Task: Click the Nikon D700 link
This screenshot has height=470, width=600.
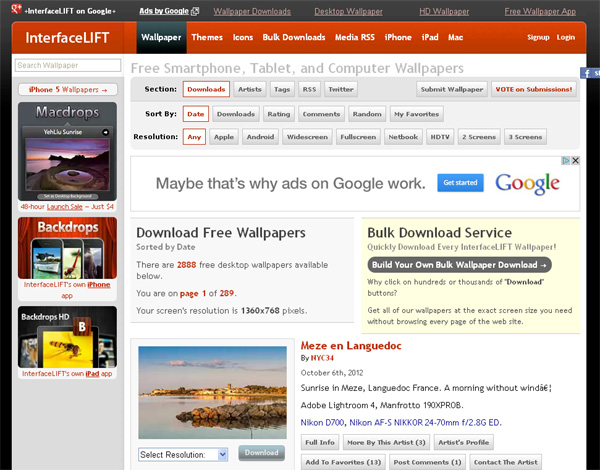Action: tap(323, 423)
